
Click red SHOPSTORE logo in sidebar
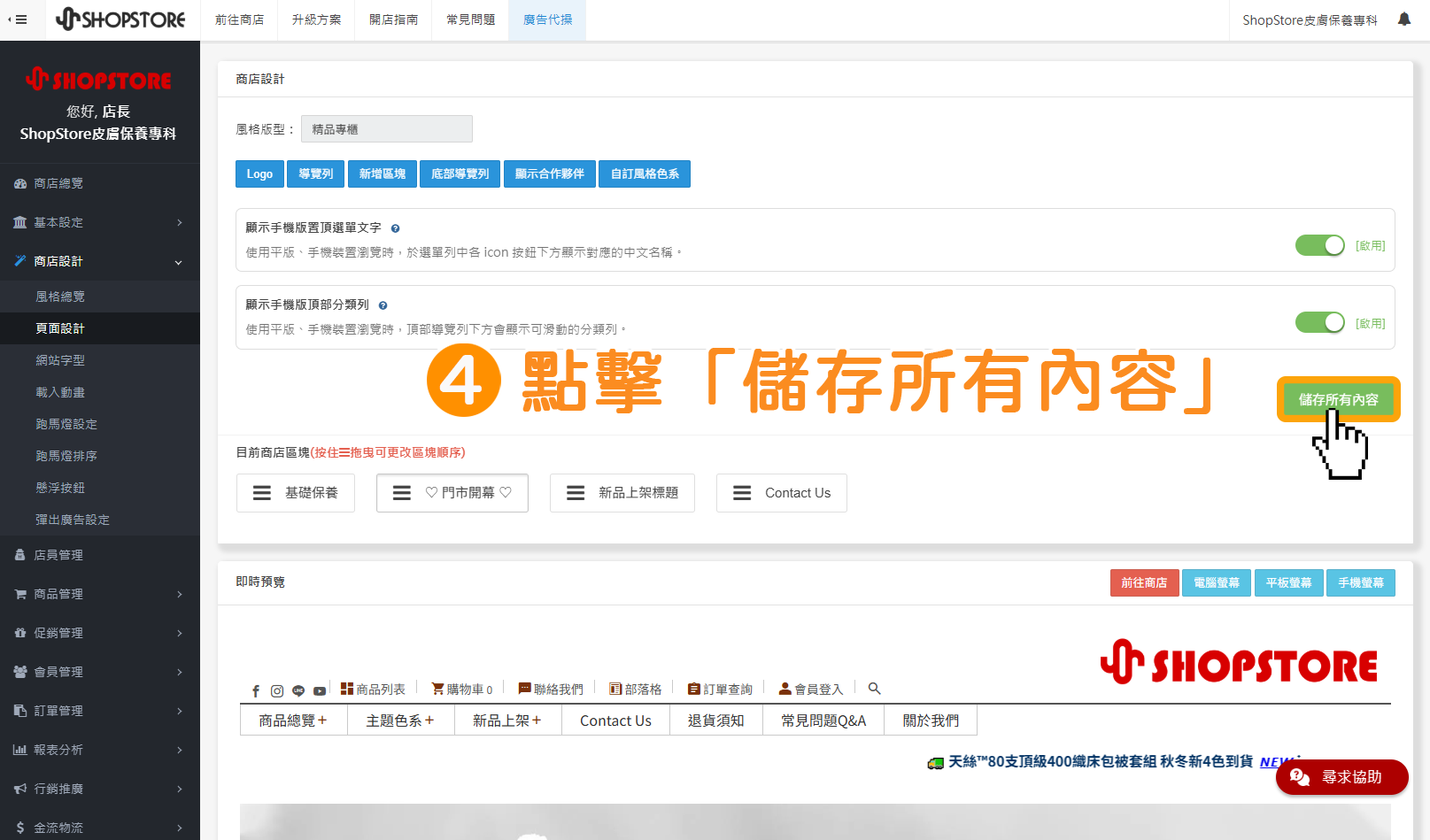(x=98, y=80)
